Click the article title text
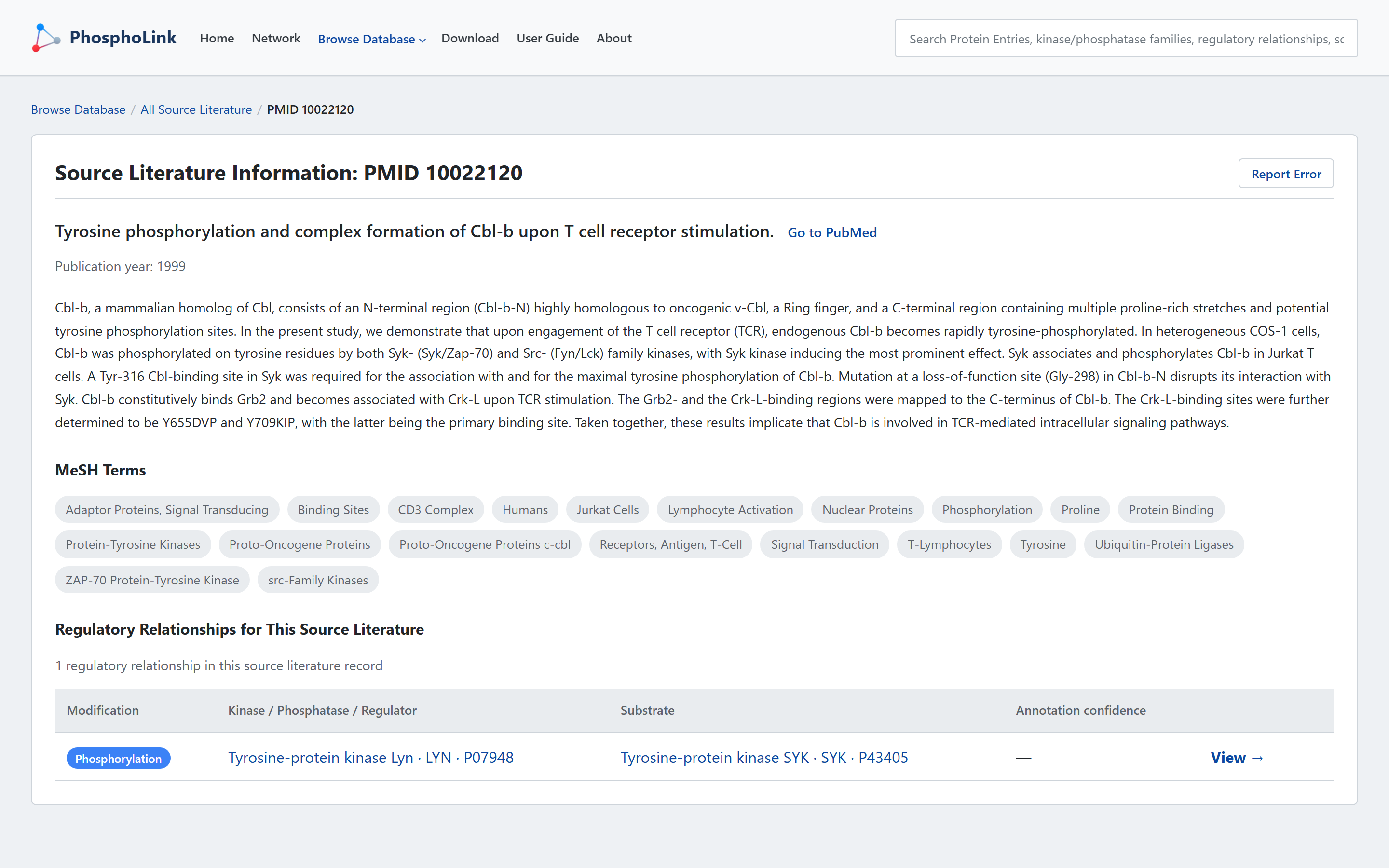The width and height of the screenshot is (1389, 868). click(x=414, y=231)
